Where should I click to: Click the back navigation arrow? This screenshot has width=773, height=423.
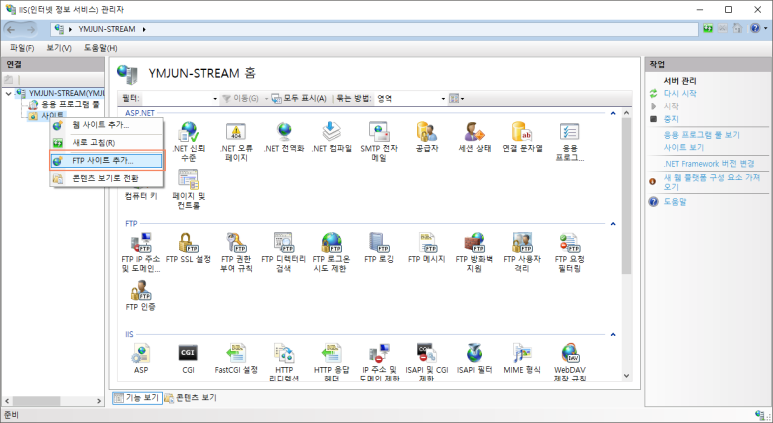point(11,30)
